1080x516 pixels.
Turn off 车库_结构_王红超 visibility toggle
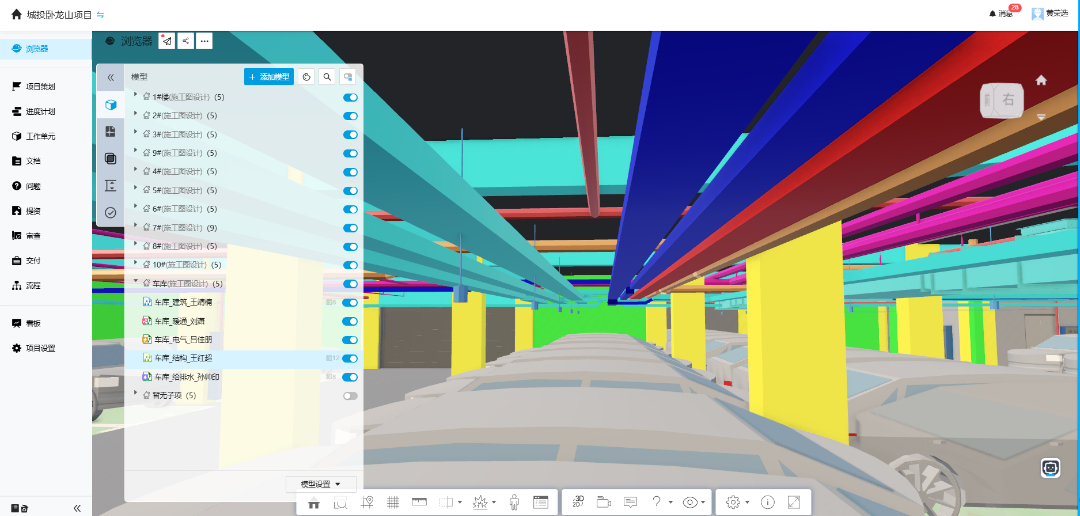tap(350, 358)
